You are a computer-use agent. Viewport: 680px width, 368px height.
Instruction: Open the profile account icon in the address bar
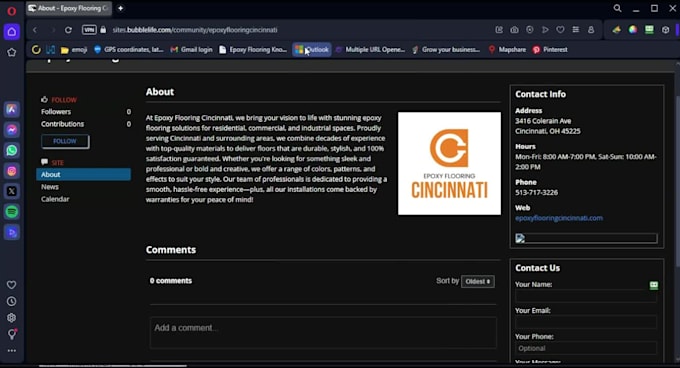coord(591,30)
